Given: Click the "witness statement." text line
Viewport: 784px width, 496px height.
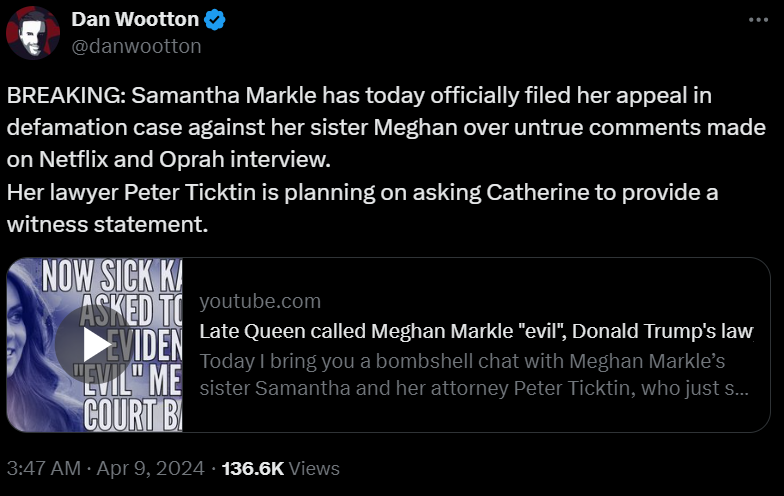Looking at the screenshot, I should coord(108,224).
